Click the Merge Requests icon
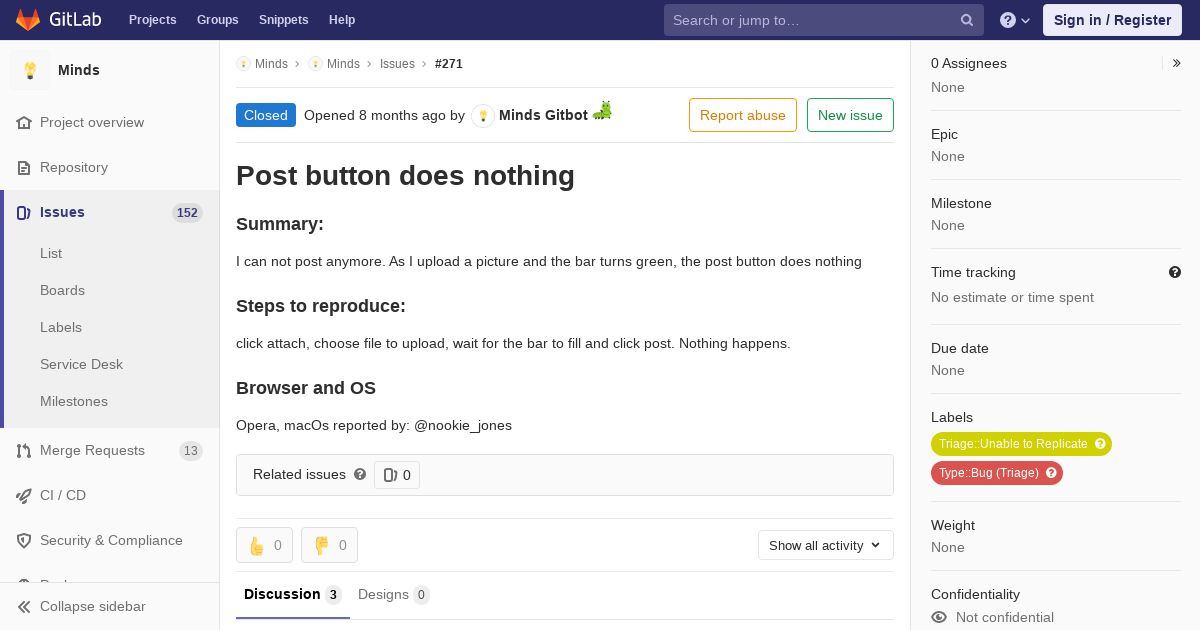Viewport: 1200px width, 630px height. tap(24, 450)
